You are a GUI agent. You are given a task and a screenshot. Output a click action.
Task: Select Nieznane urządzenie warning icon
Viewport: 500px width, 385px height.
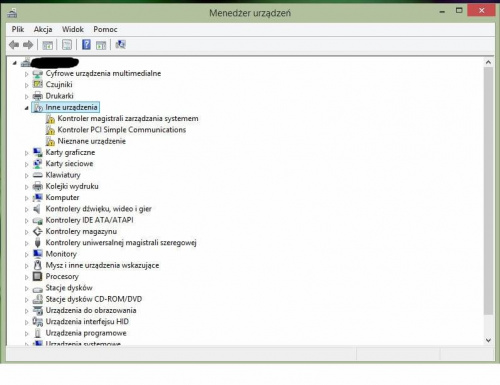tap(50, 141)
